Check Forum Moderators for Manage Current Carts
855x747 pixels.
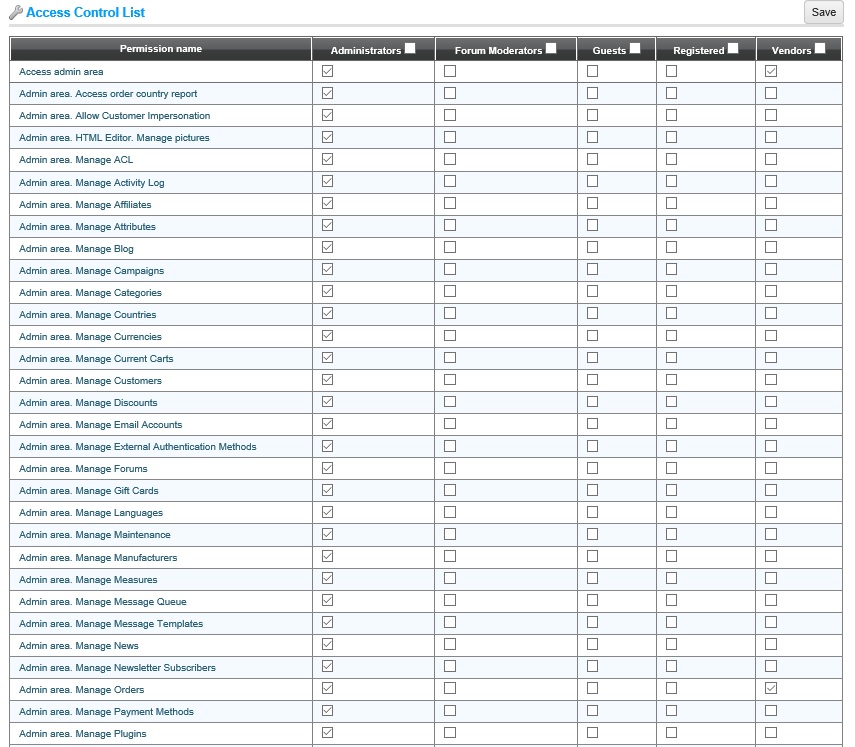coord(450,358)
